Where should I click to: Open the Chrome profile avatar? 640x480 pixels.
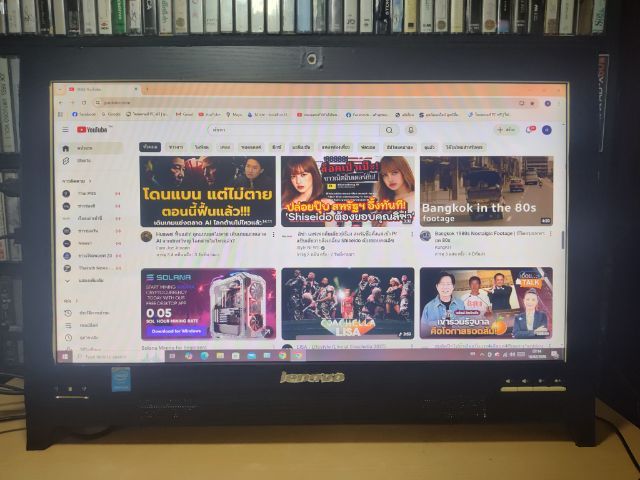pos(548,103)
